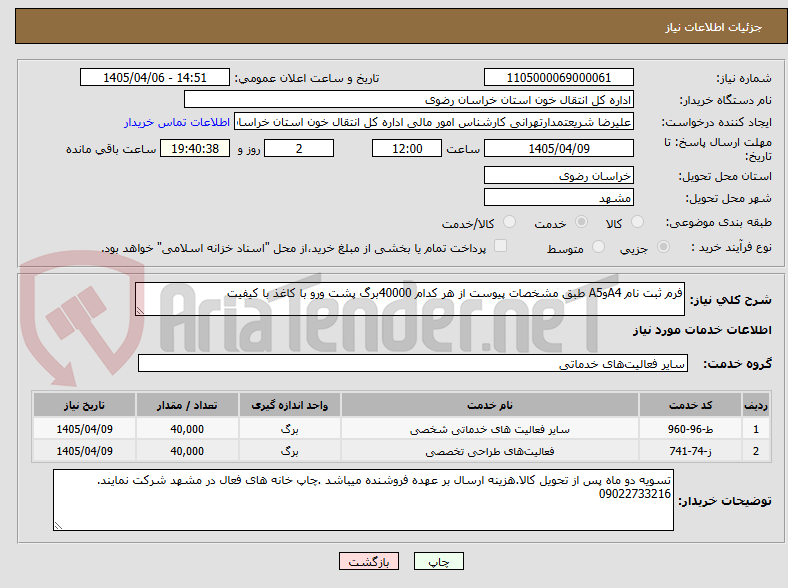The height and width of the screenshot is (588, 788).
Task: Click the request creator name field
Action: (434, 122)
